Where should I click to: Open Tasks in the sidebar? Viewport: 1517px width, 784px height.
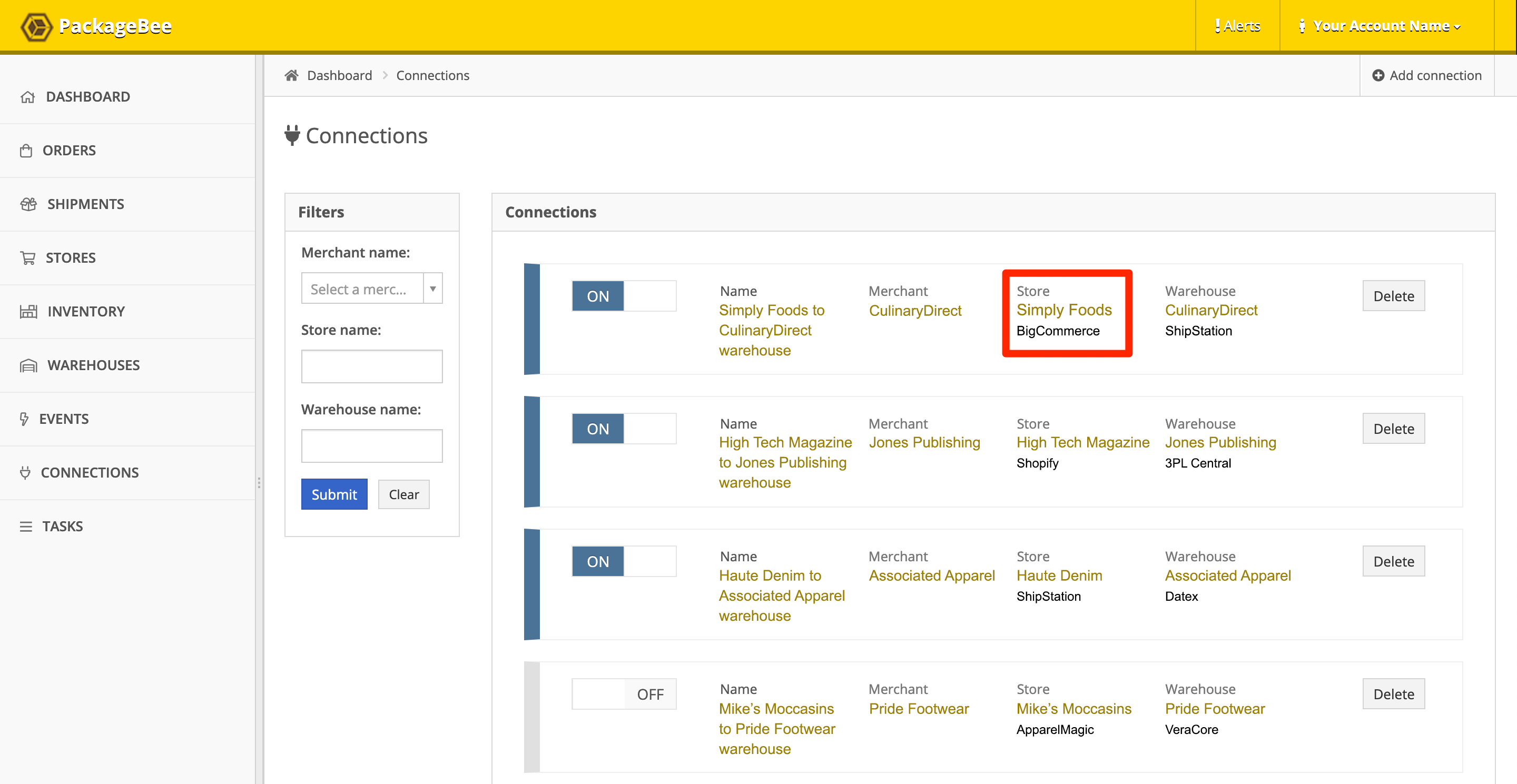point(63,526)
